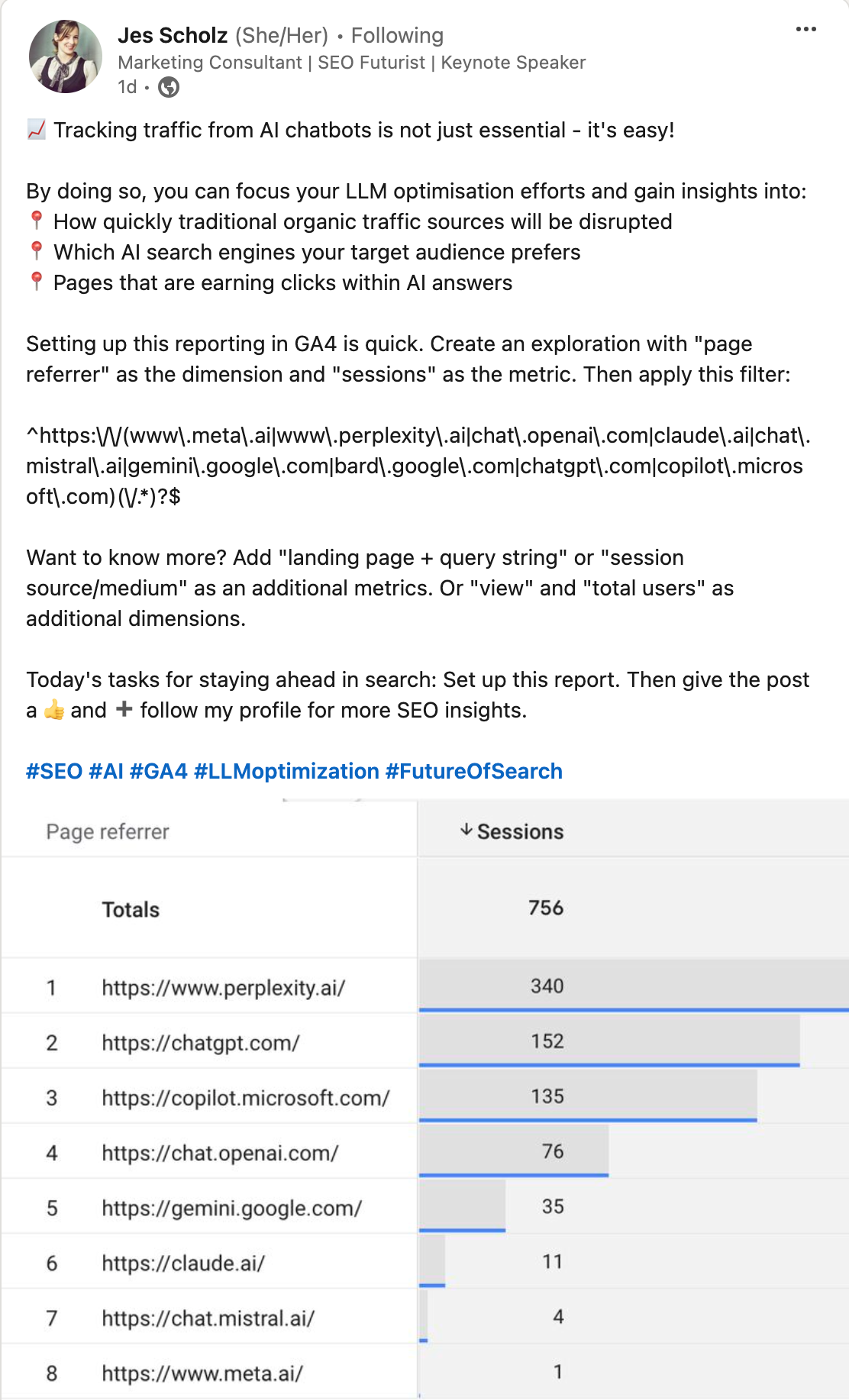Open the #LLMoptimization hashtag

286,772
